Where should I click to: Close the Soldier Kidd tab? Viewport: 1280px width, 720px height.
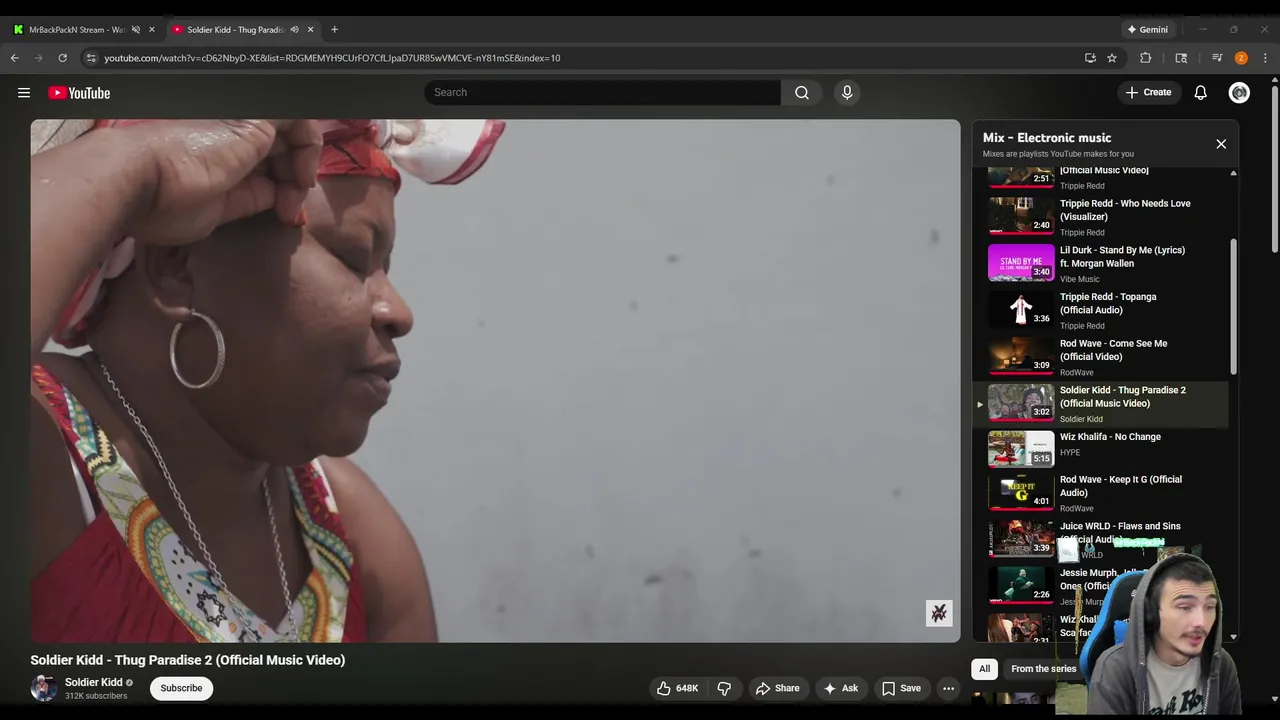310,29
